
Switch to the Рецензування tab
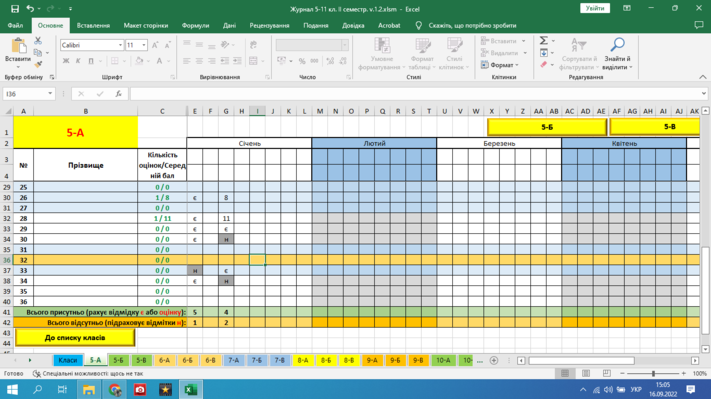point(269,25)
